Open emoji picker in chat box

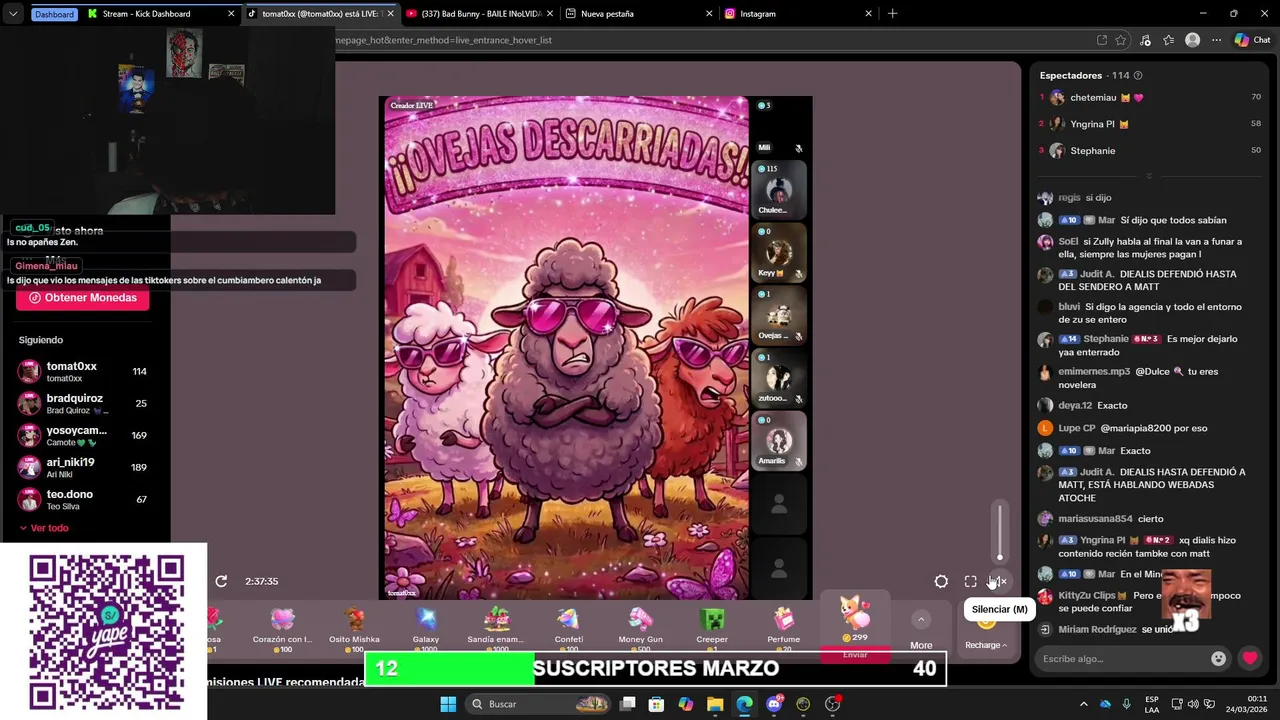click(x=1218, y=658)
